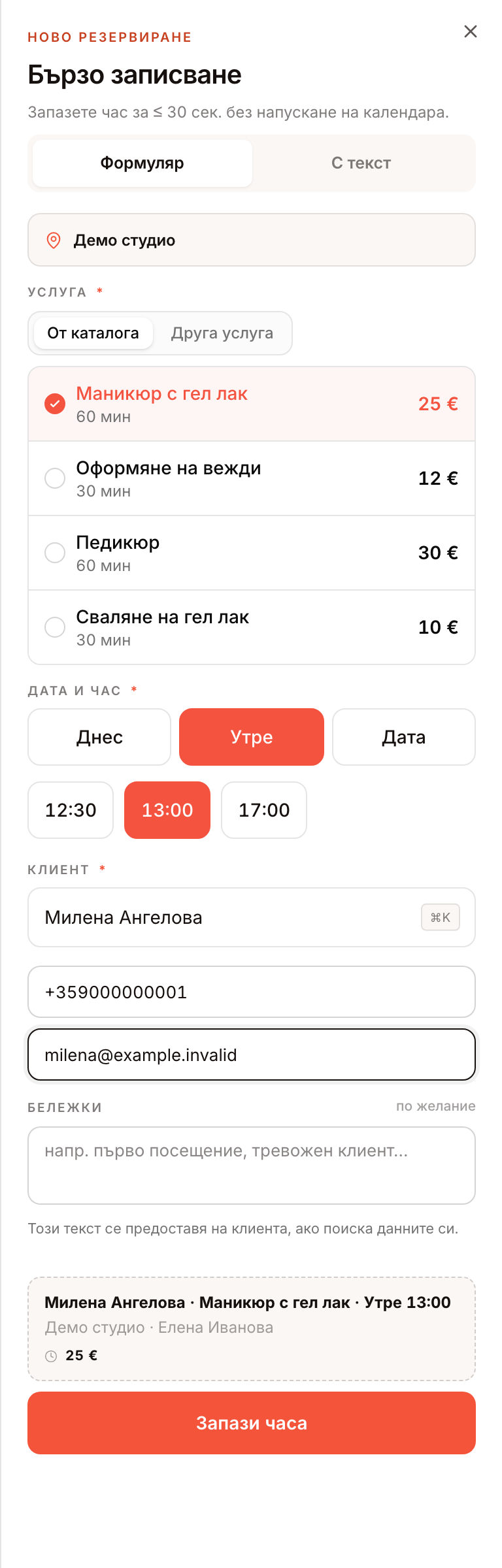Pick the 17:00 time slot
Viewport: 502px width, 1568px height.
[x=264, y=810]
